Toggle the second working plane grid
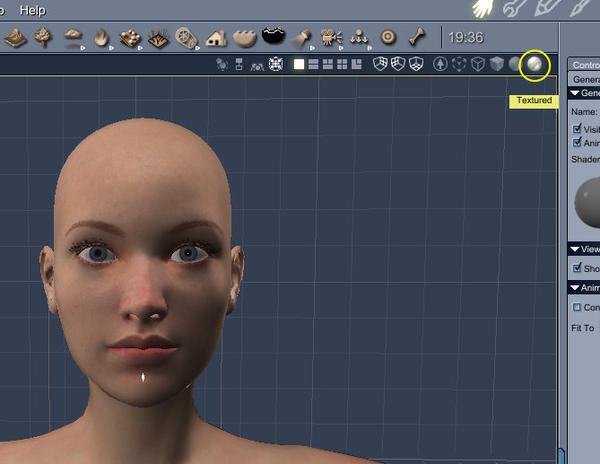The image size is (600, 464). 398,64
